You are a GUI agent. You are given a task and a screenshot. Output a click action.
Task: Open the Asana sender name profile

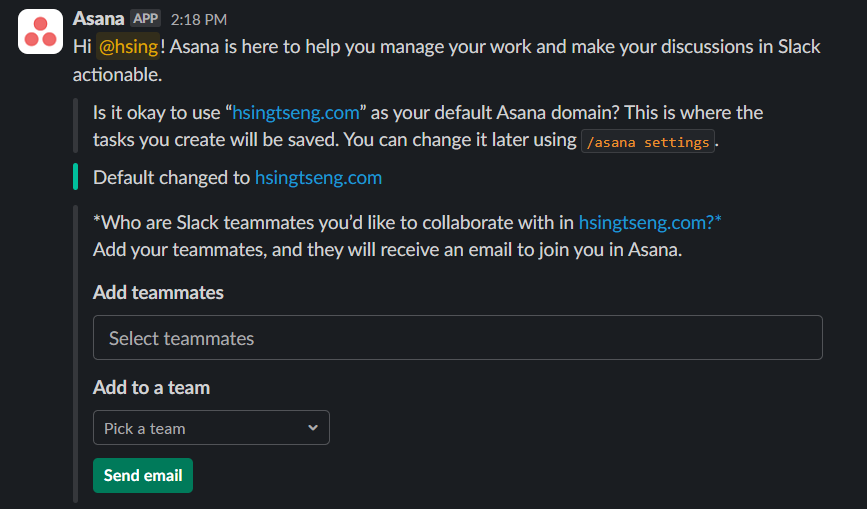click(x=98, y=19)
